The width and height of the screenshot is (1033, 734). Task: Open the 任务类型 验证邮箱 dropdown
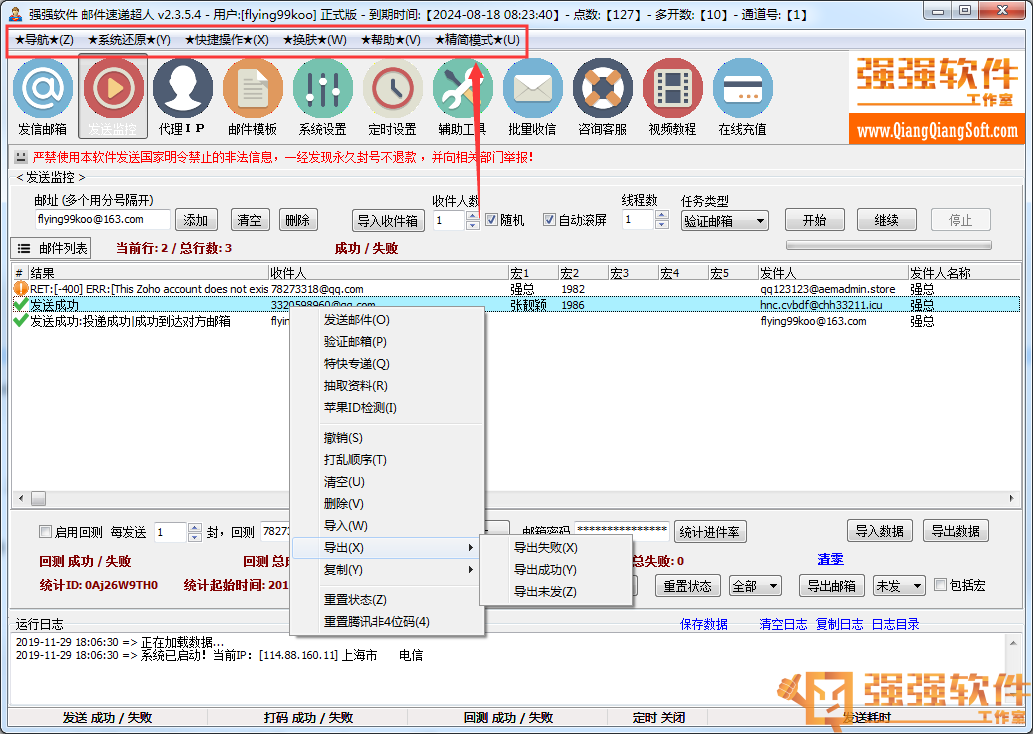pyautogui.click(x=725, y=221)
